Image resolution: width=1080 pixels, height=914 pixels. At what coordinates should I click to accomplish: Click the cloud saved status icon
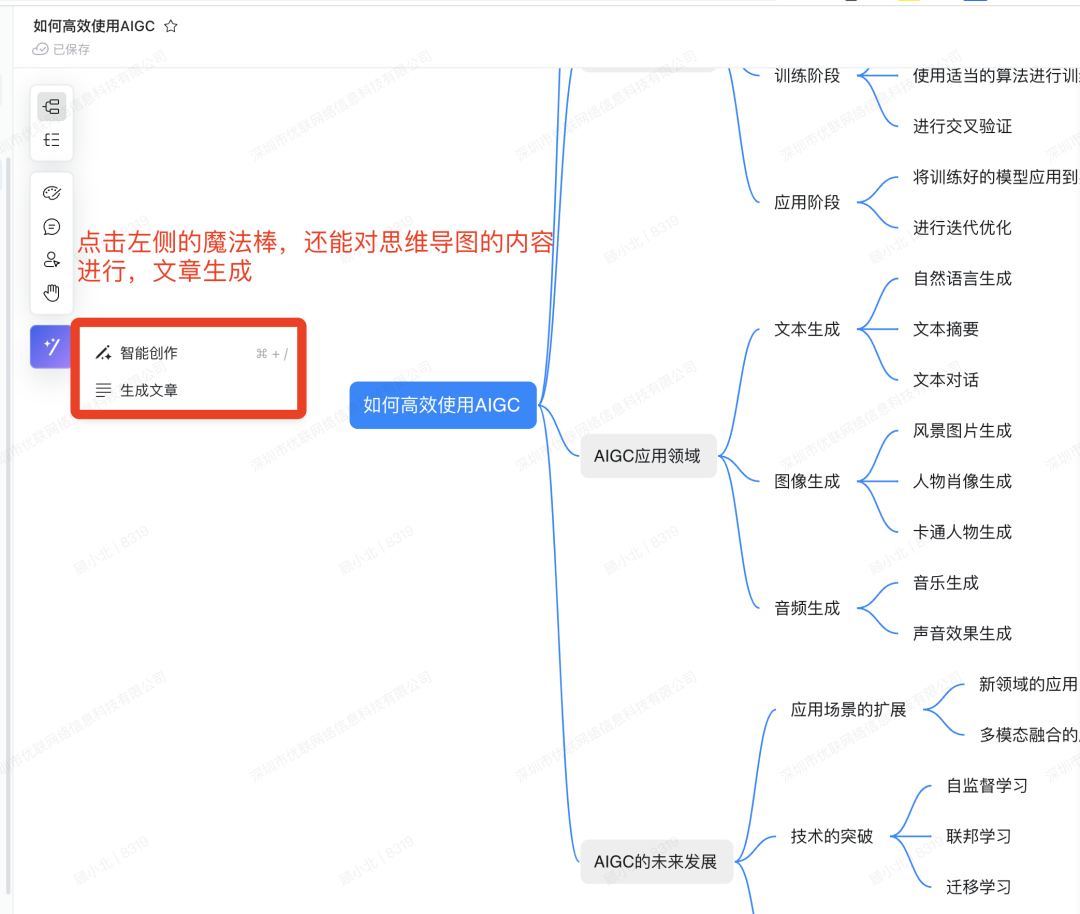tap(40, 49)
